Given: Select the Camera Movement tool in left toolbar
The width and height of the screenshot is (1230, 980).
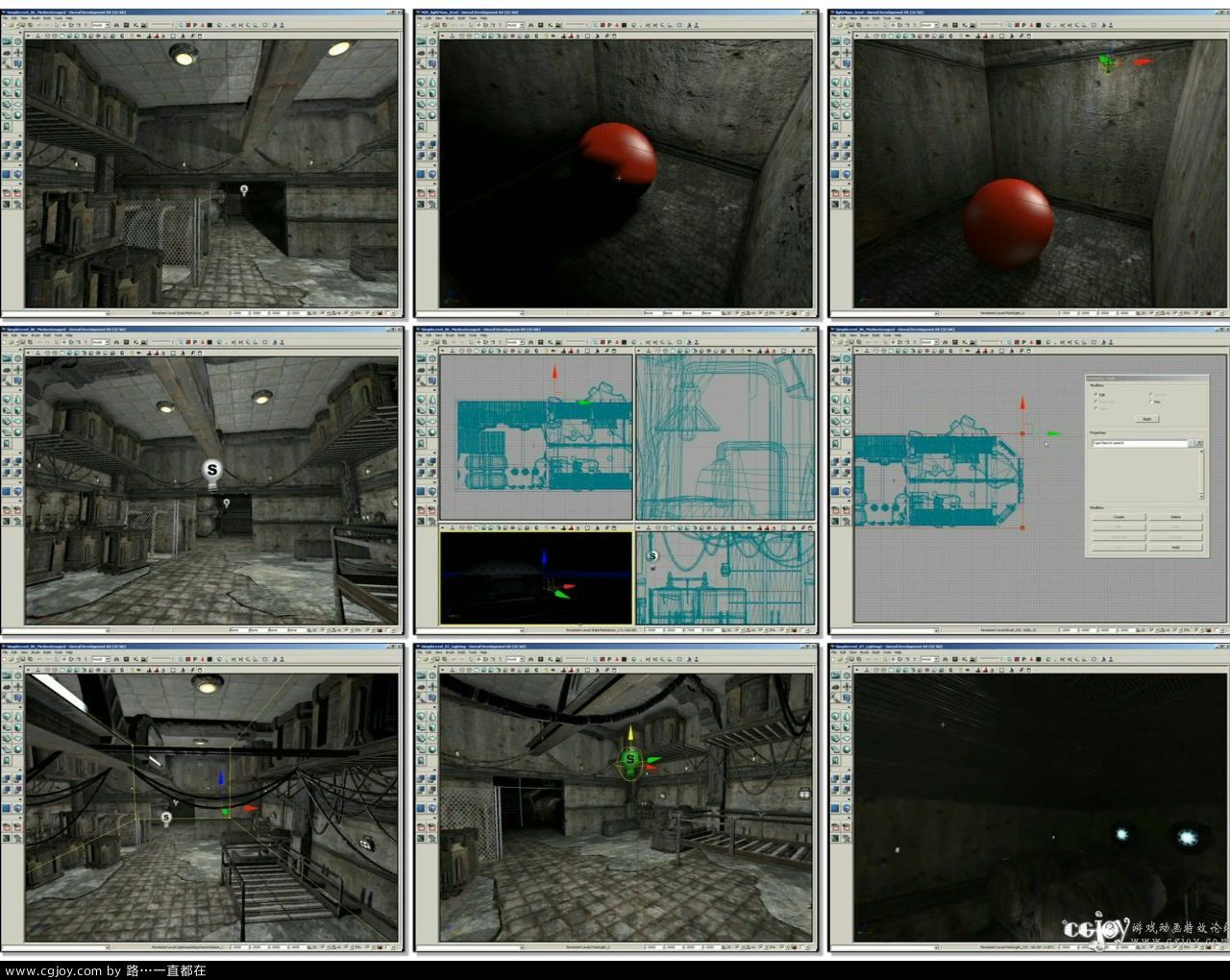Looking at the screenshot, I should [x=7, y=41].
